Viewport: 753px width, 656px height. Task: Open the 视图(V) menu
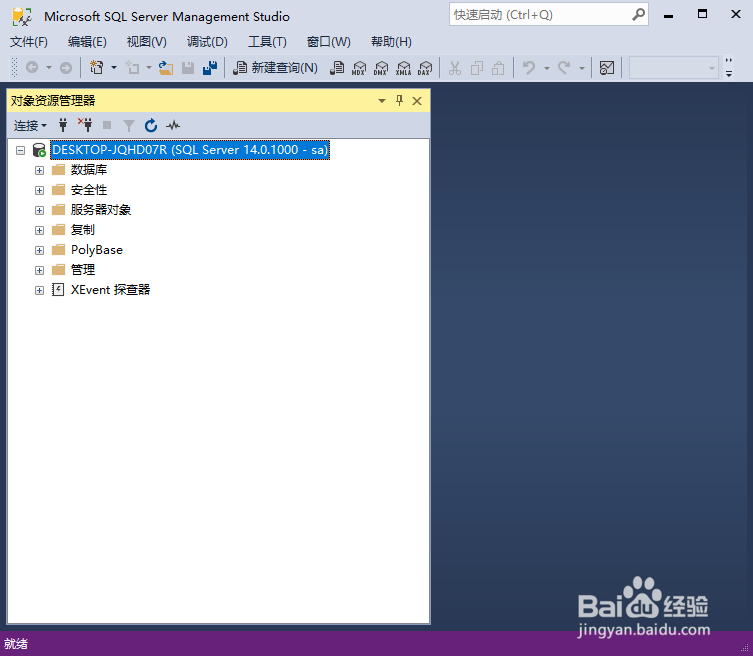tap(146, 42)
